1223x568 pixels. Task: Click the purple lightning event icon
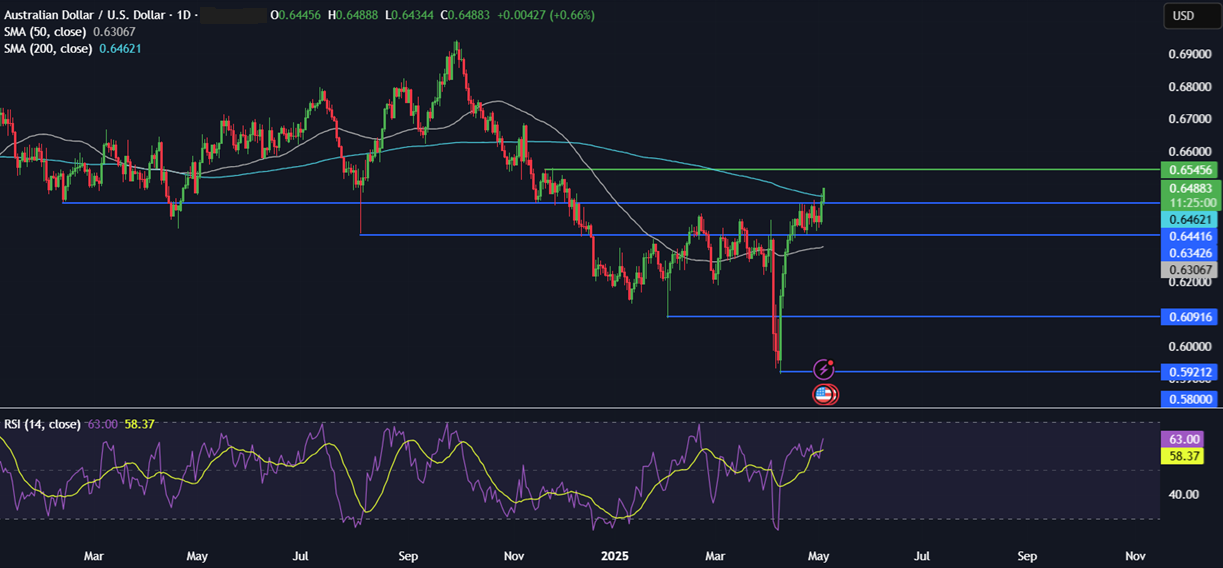pyautogui.click(x=824, y=369)
